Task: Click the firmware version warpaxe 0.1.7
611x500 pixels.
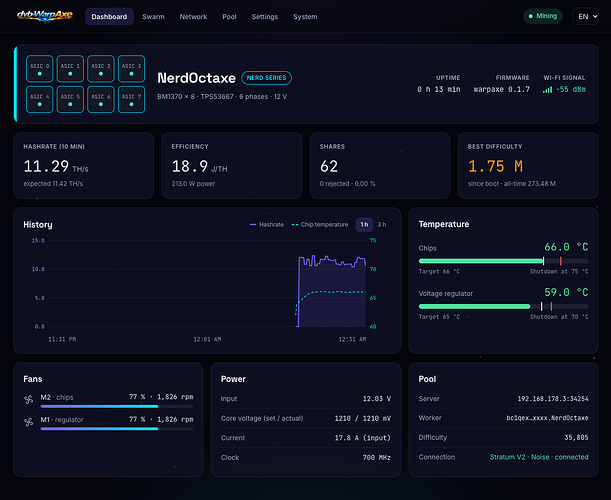Action: [x=502, y=89]
